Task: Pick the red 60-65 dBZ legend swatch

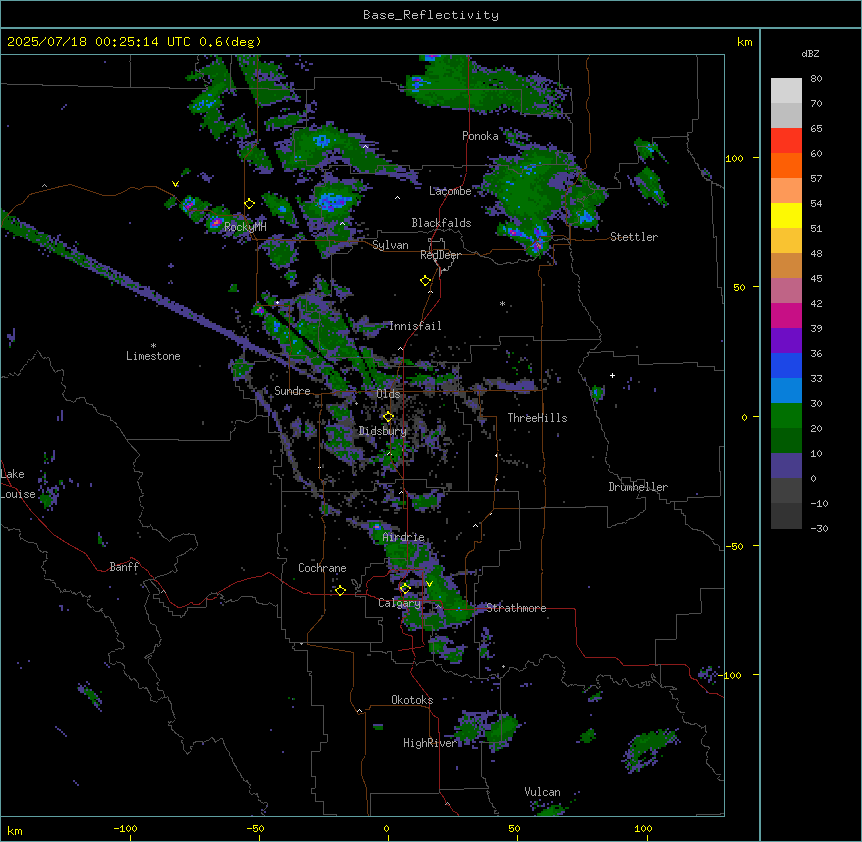Action: 786,140
